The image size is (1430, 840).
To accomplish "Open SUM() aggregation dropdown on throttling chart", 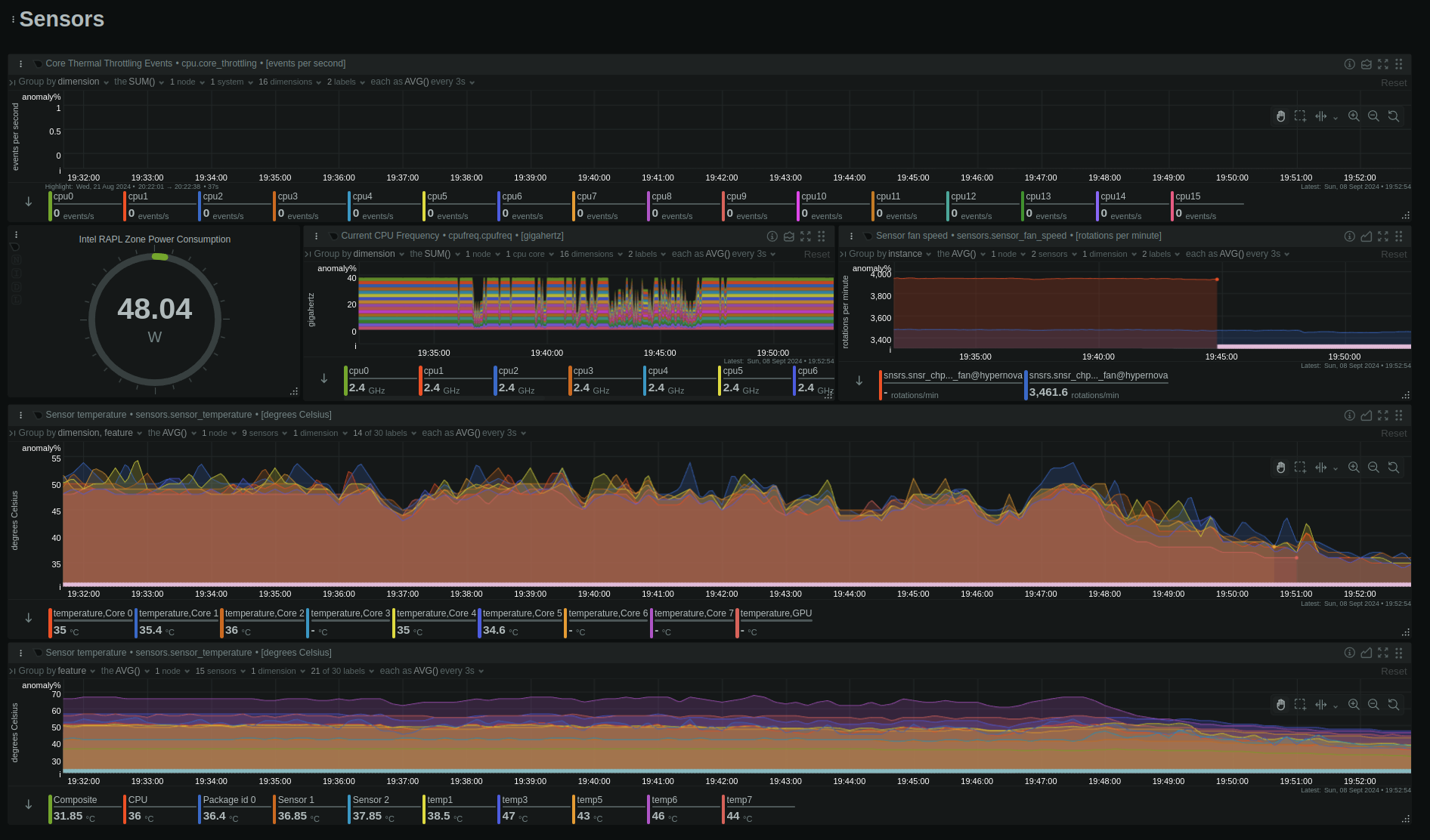I will (x=147, y=82).
